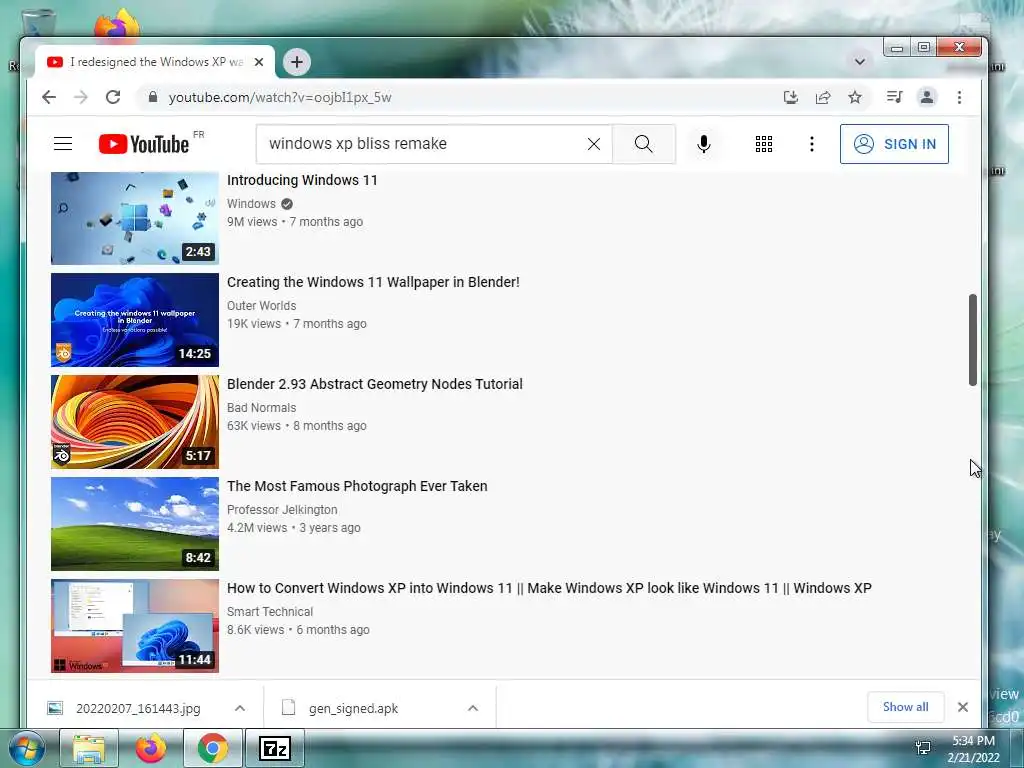Click the lock icon in the address bar
Screen dimensions: 1024x768
pos(153,97)
